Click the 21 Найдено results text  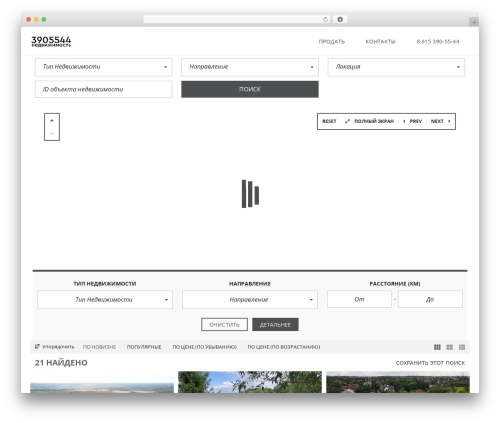pyautogui.click(x=61, y=363)
